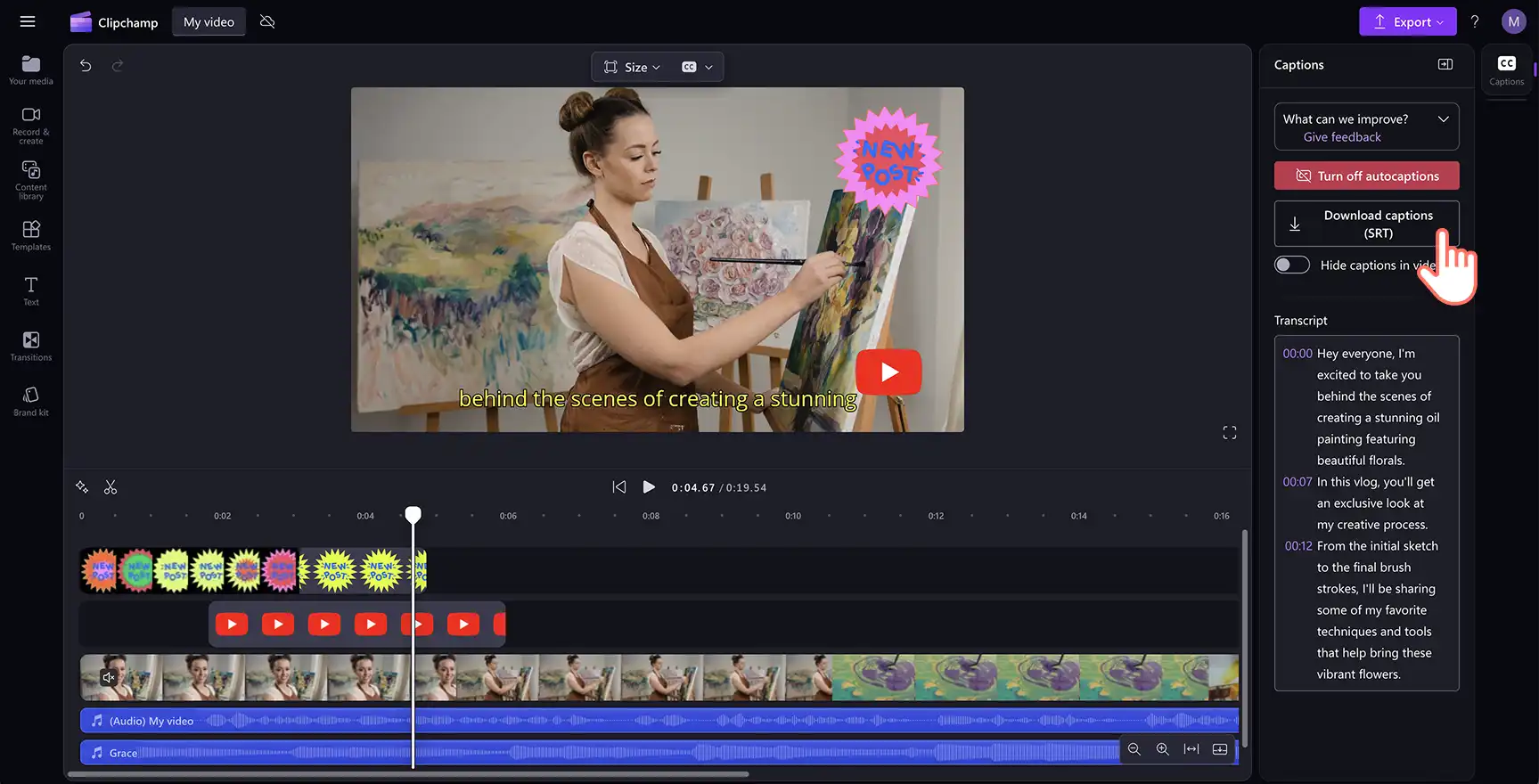Open the Your media panel
This screenshot has width=1539, height=784.
(31, 69)
